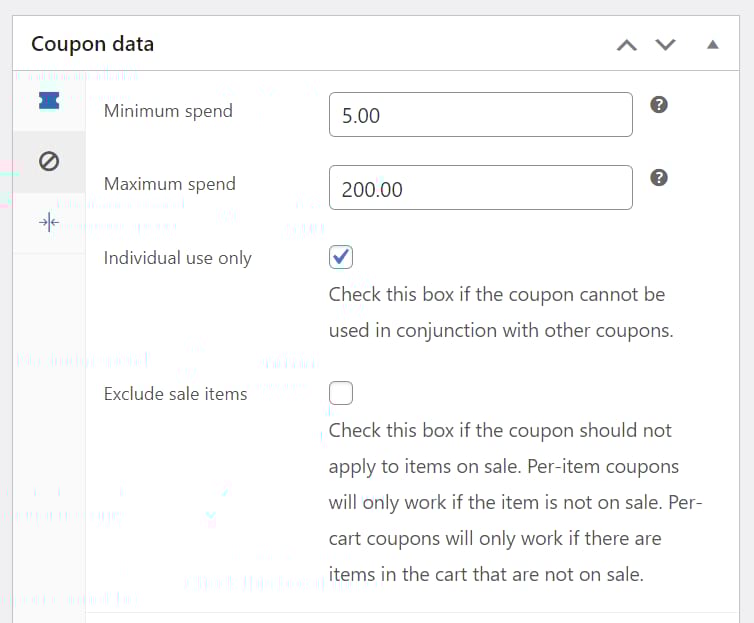Move Coupon data panel up
The height and width of the screenshot is (623, 754).
[x=627, y=45]
